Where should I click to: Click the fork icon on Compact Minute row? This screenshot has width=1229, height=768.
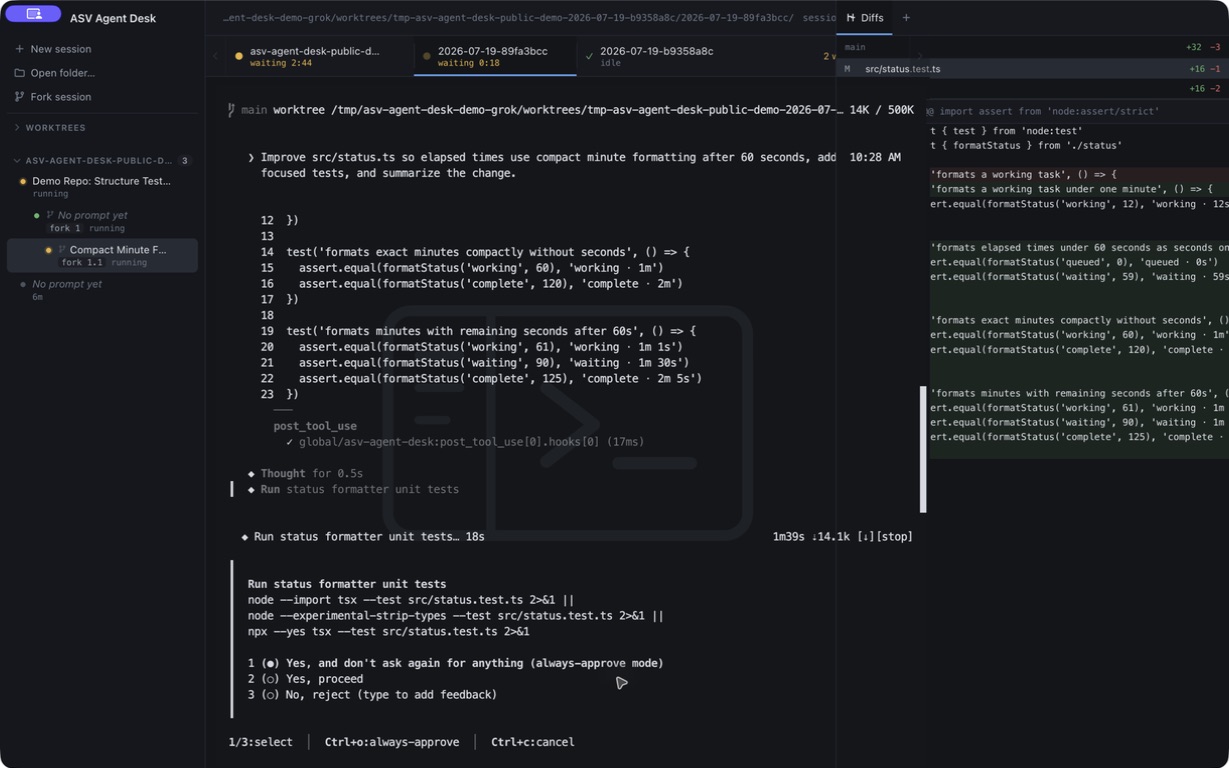coord(62,250)
